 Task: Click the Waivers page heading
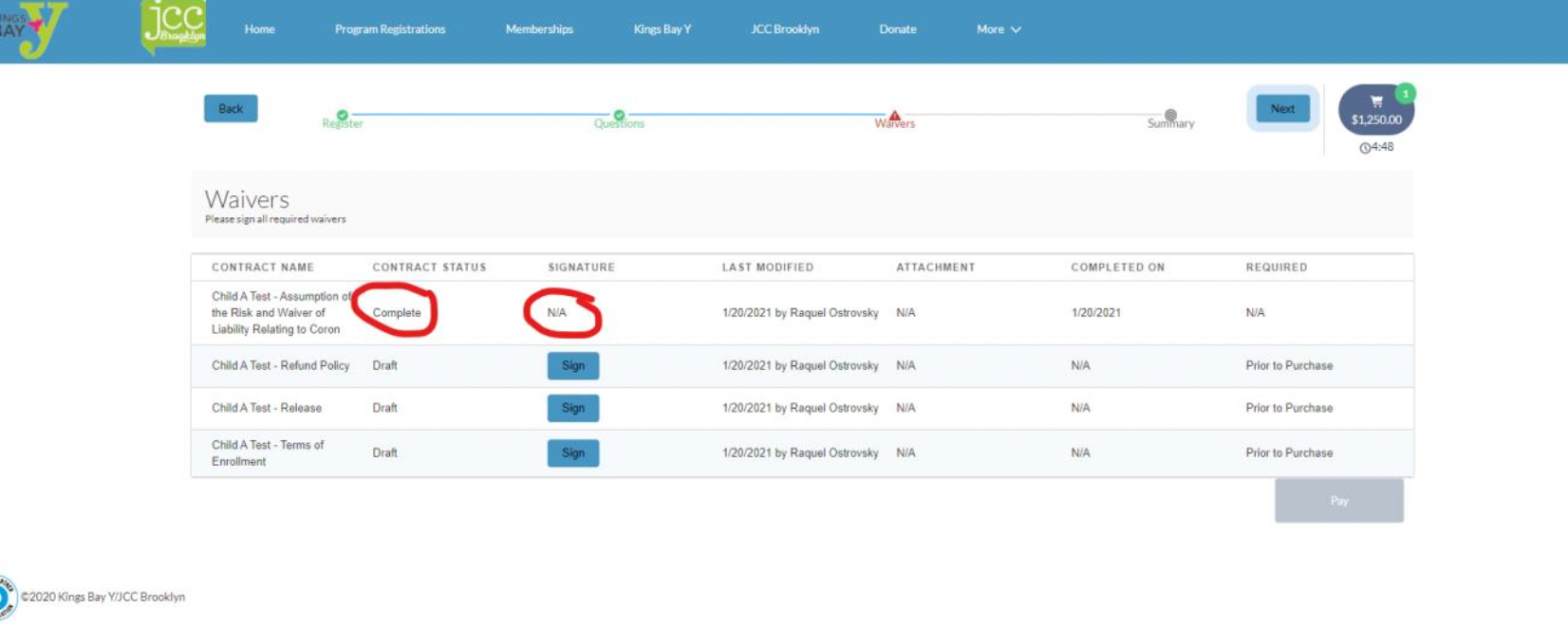[x=247, y=199]
